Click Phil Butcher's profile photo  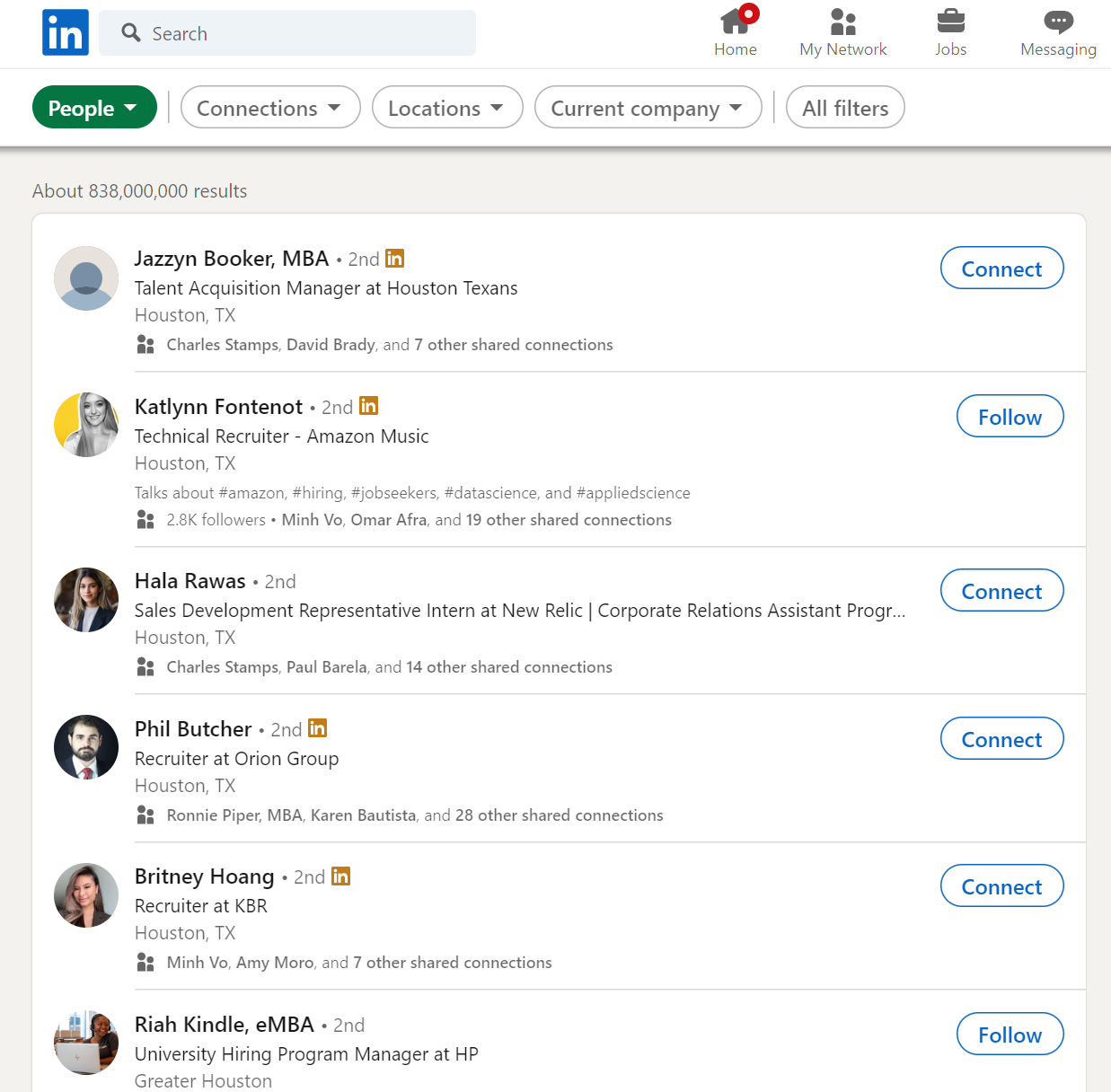[85, 747]
